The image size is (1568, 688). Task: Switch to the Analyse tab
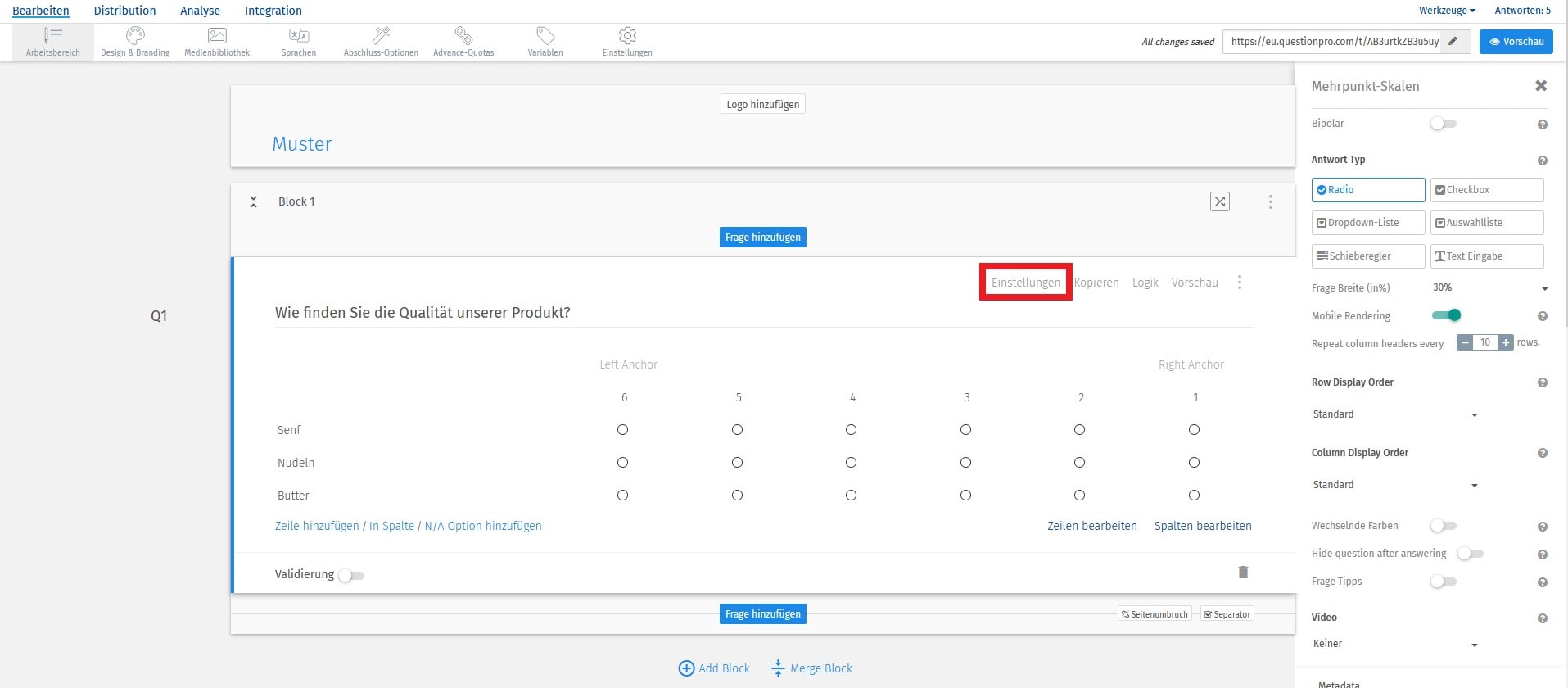(x=200, y=11)
